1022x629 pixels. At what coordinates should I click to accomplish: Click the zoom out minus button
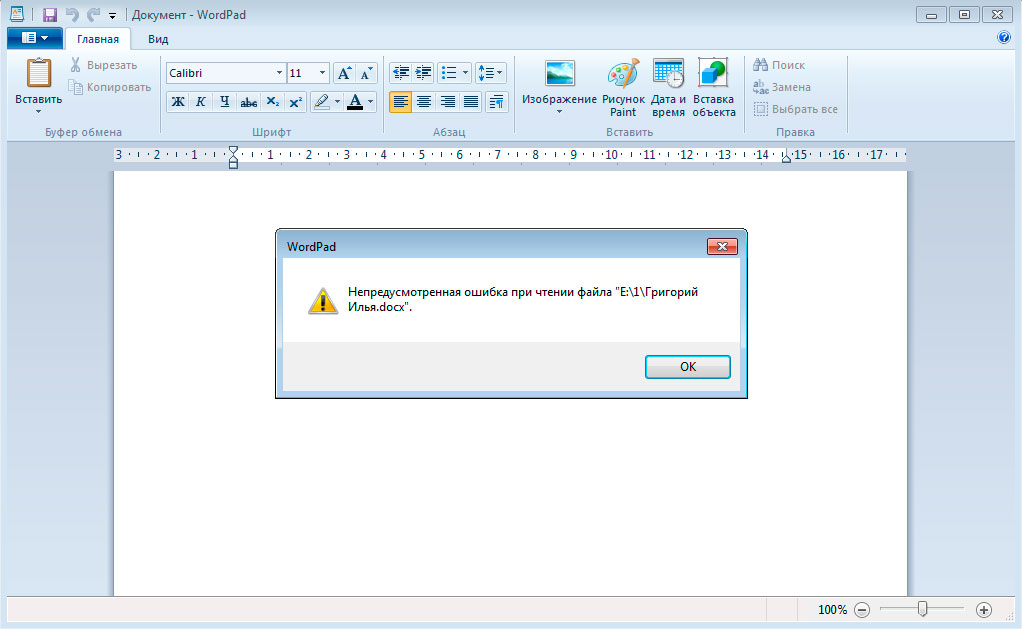click(862, 609)
